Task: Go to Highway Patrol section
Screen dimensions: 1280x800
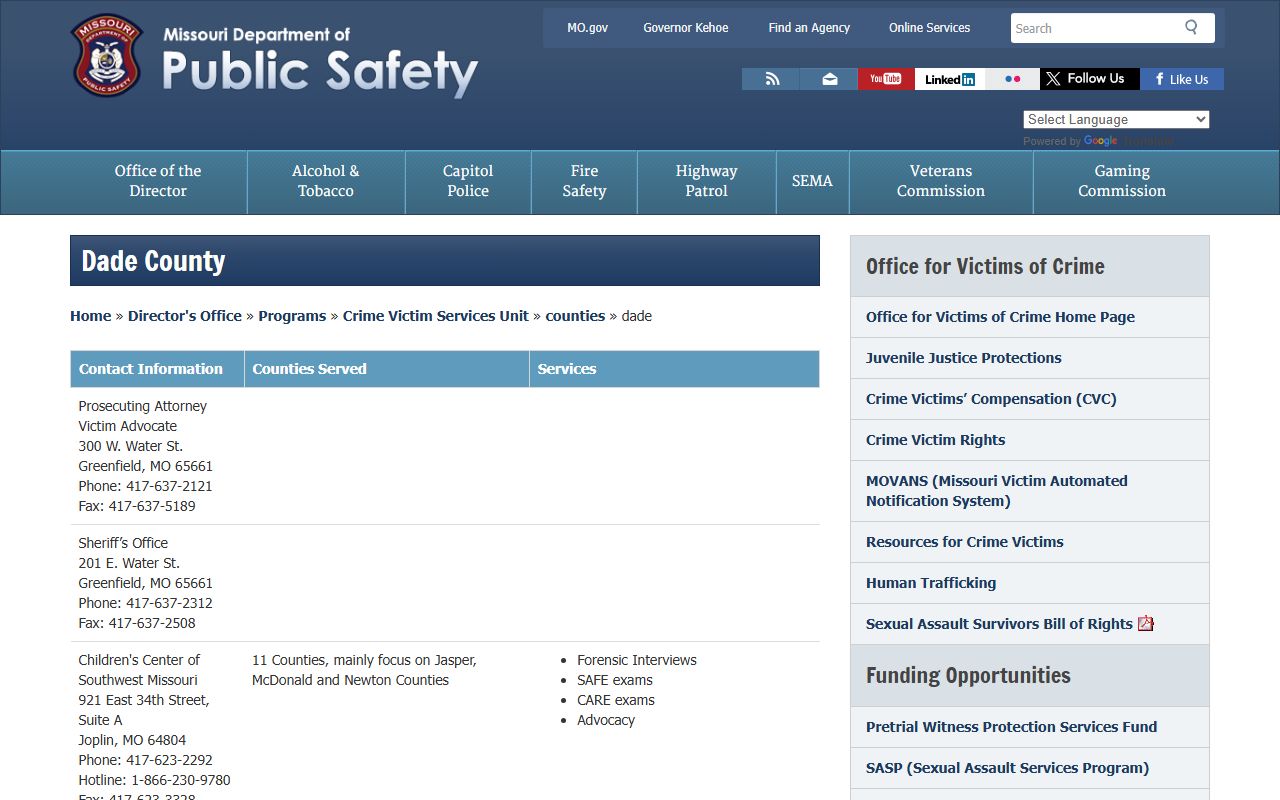Action: pos(706,181)
